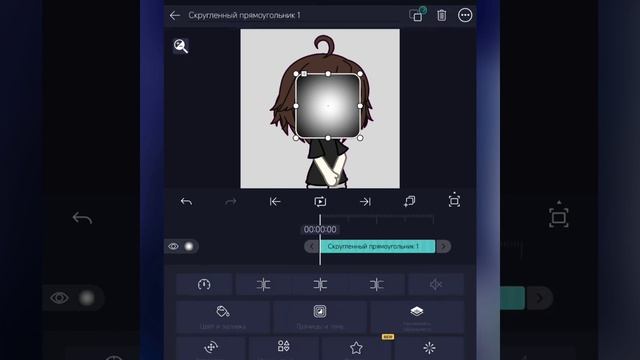Open the Edit Shape tool with four shapes
This screenshot has height=360, width=640.
(283, 348)
